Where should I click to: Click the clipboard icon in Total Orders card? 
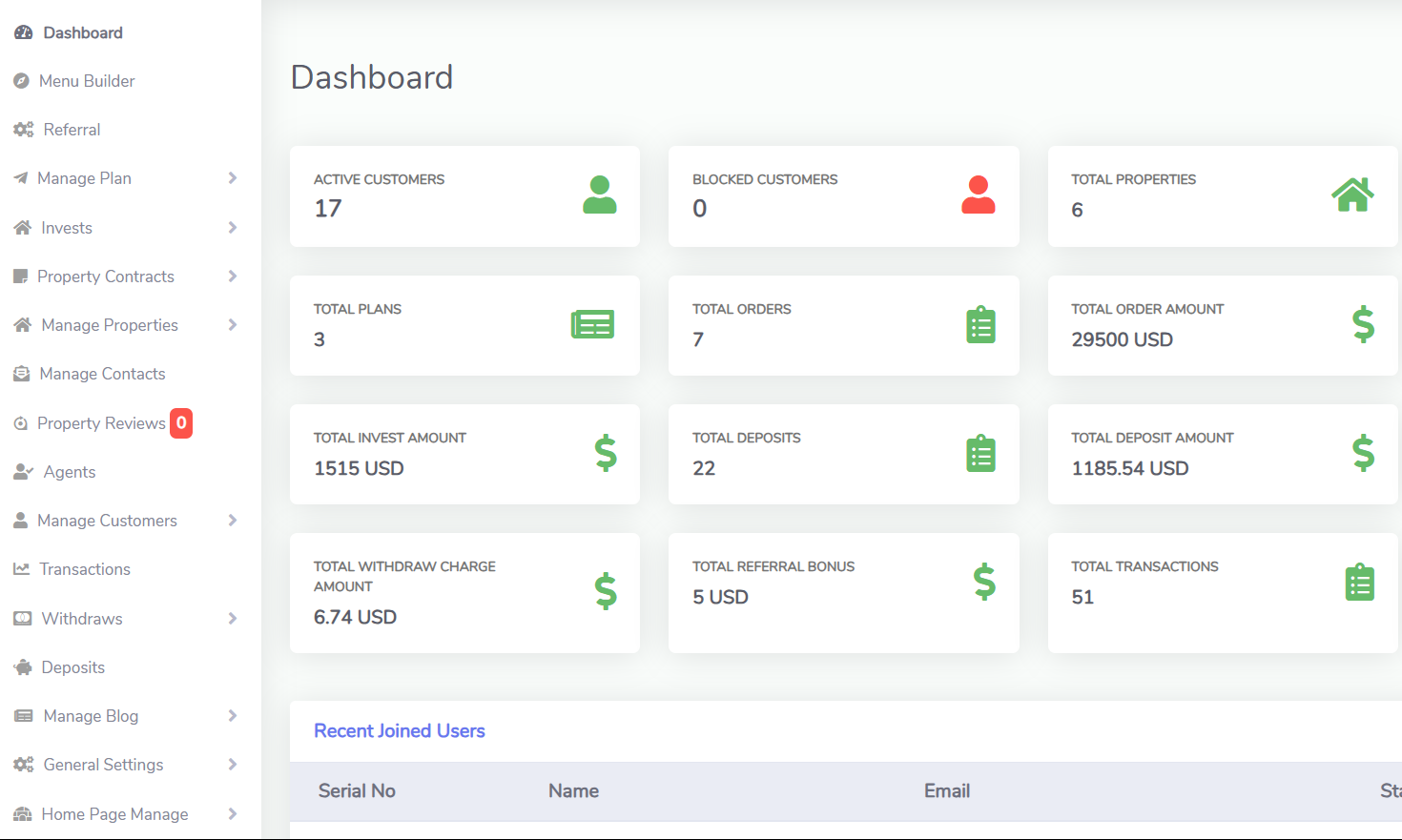point(980,325)
